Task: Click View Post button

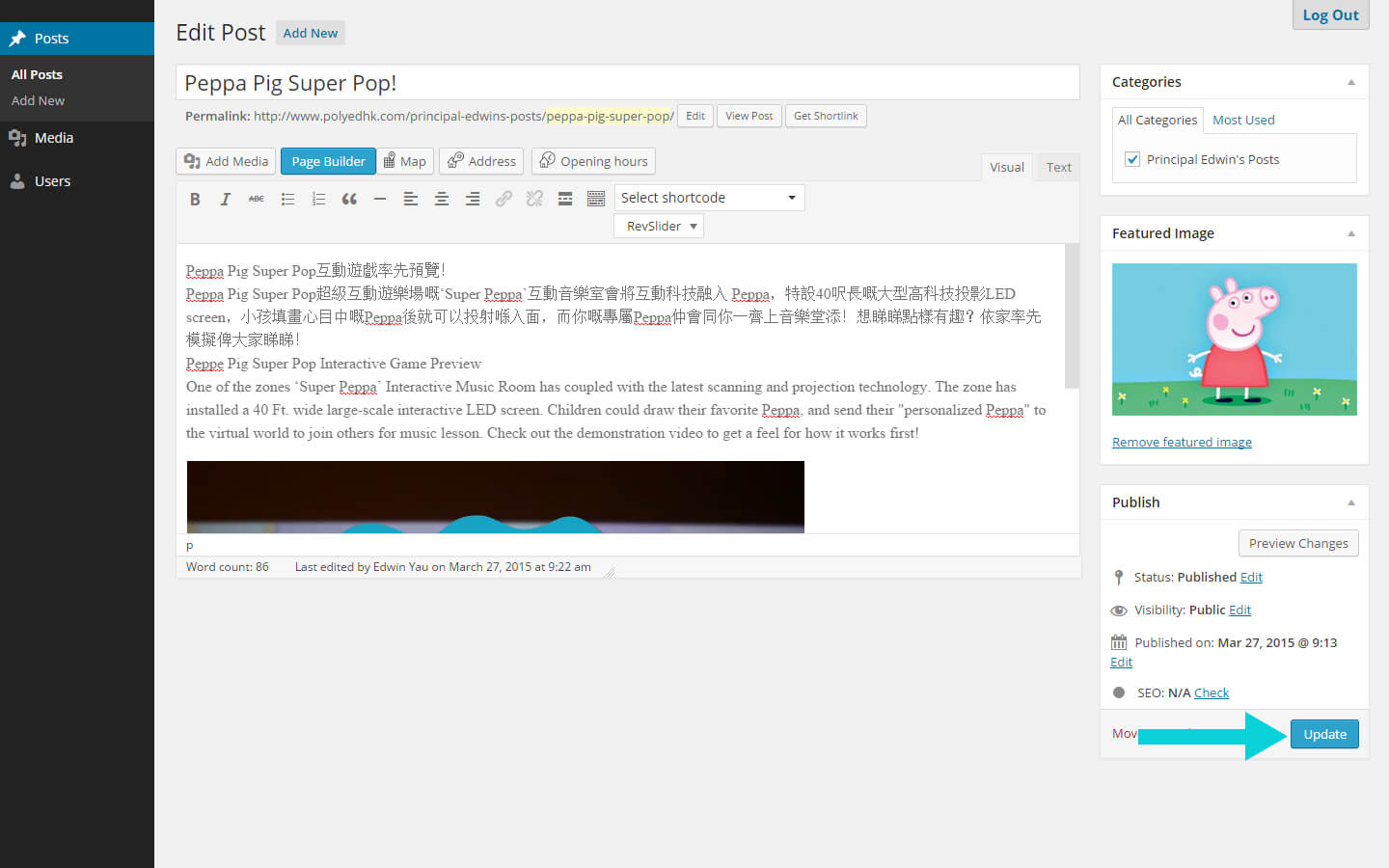Action: tap(749, 116)
